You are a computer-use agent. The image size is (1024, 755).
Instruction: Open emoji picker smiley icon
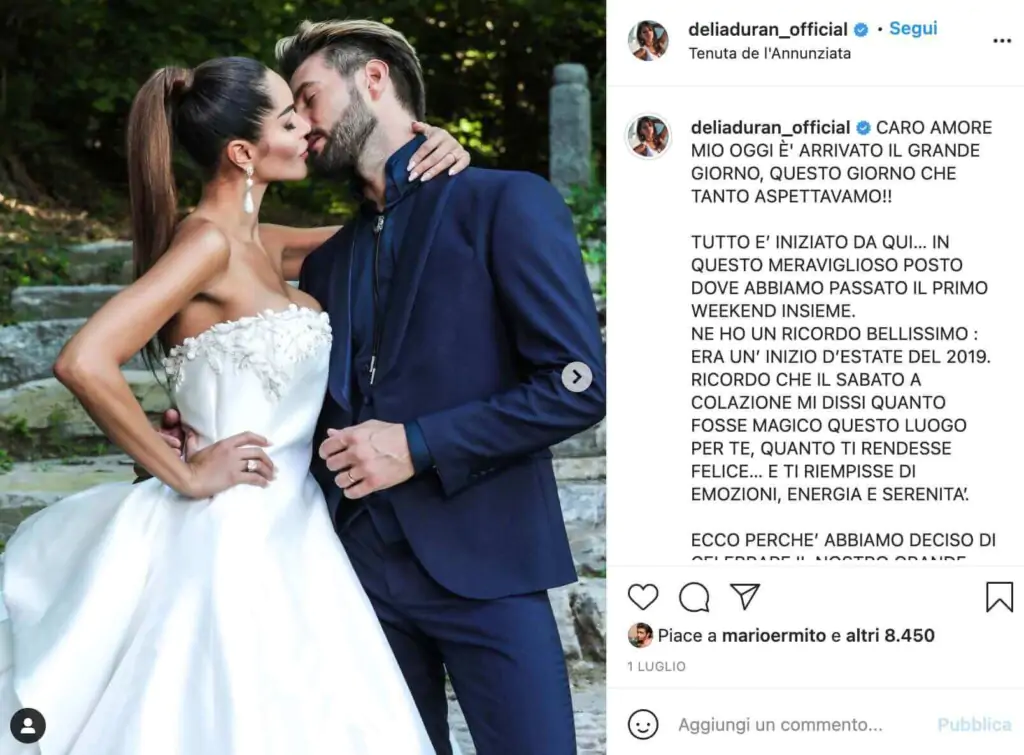643,725
